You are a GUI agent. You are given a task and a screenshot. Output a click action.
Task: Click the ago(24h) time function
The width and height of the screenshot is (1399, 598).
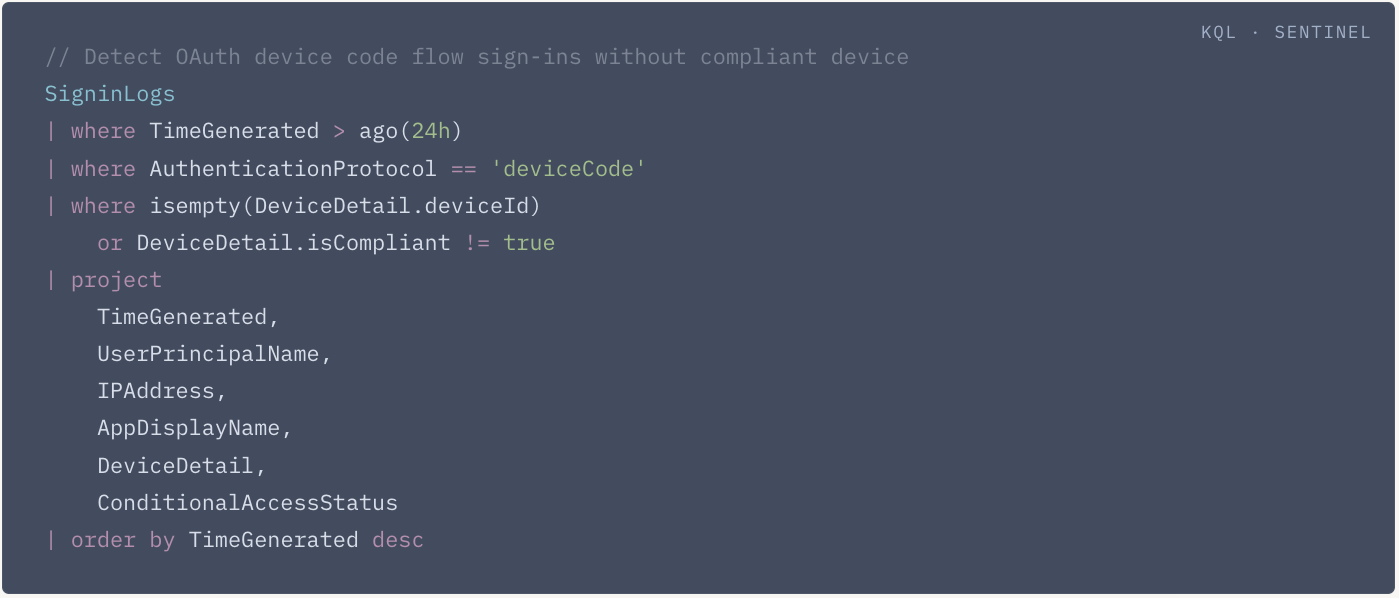pos(410,131)
